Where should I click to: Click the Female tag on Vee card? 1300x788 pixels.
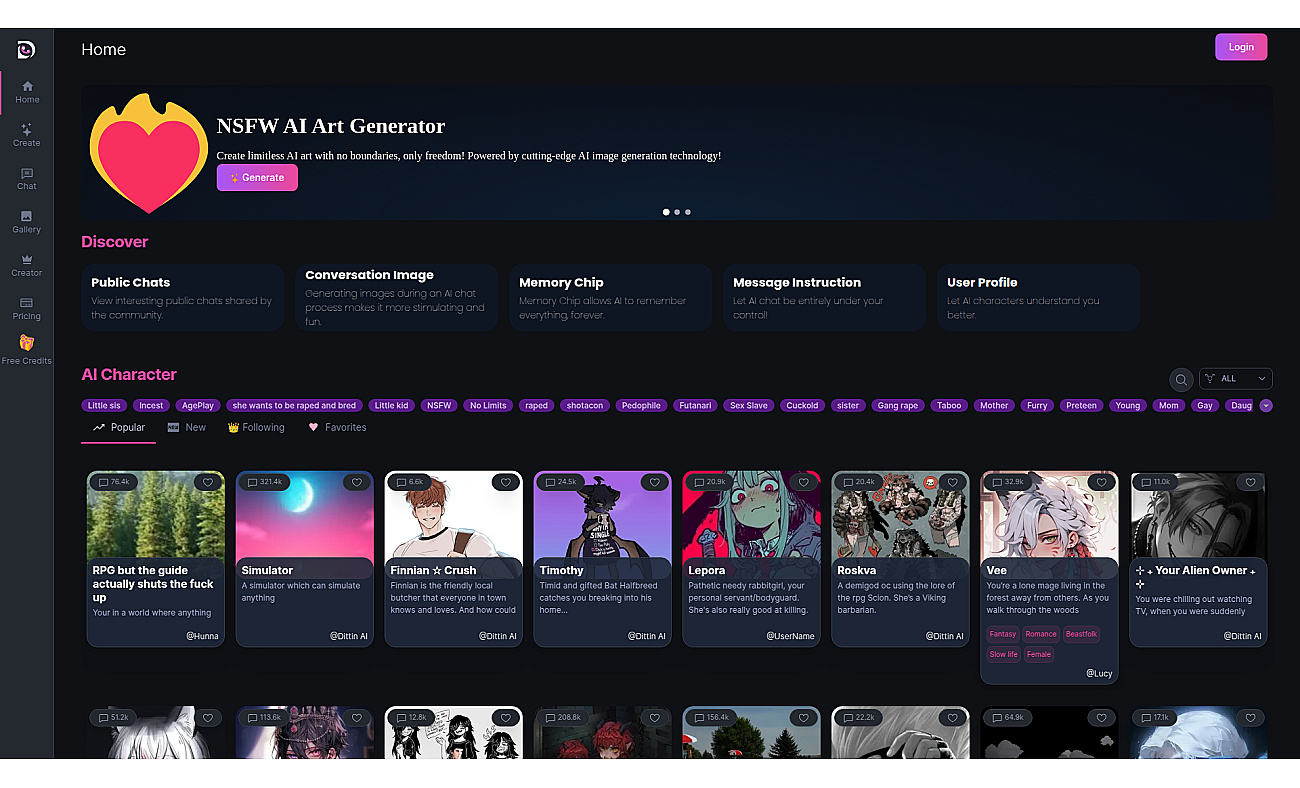1039,655
